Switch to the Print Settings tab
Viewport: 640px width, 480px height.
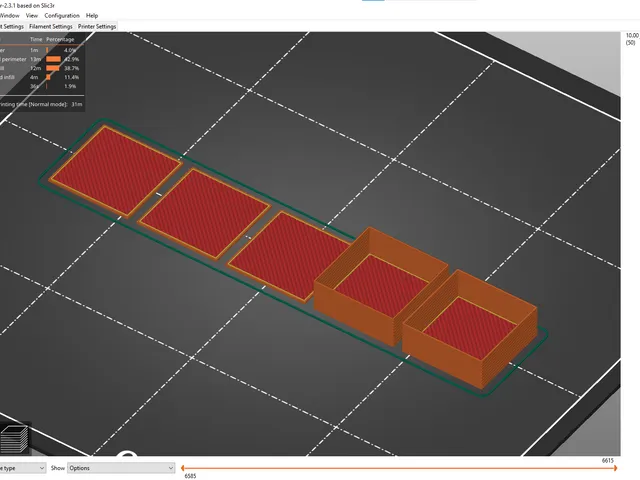coord(12,27)
